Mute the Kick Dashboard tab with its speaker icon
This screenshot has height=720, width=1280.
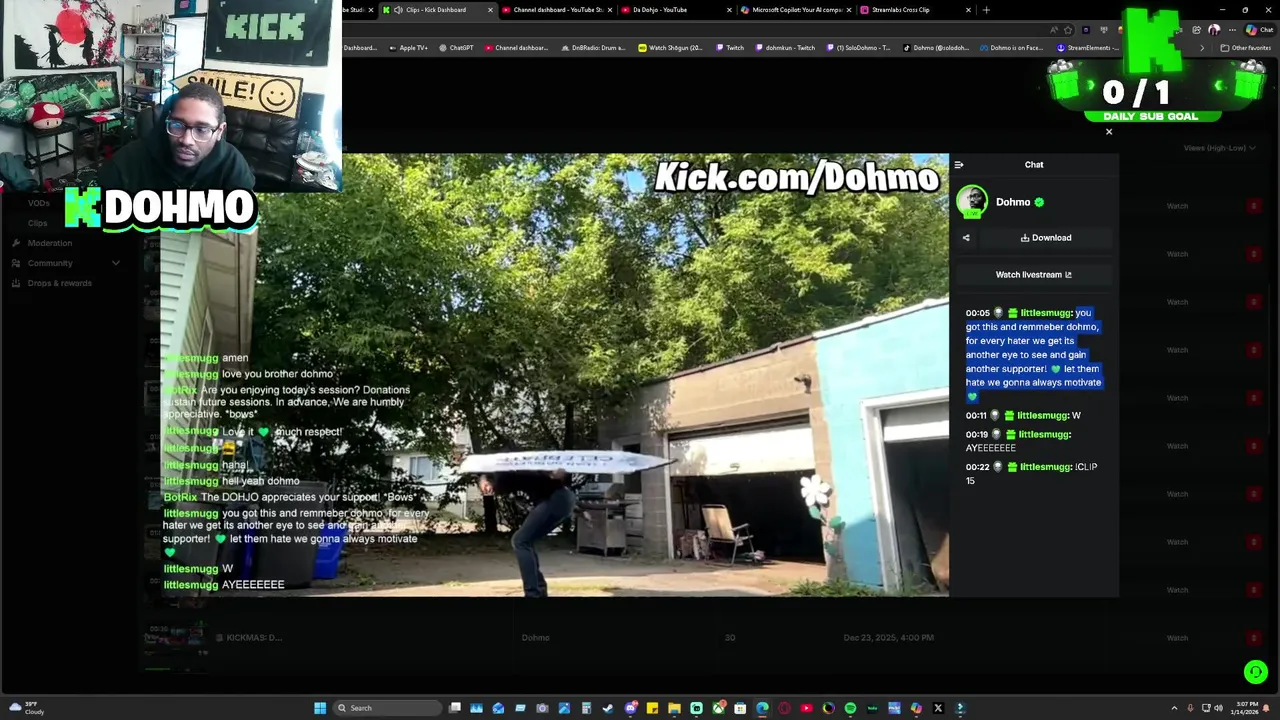pos(398,10)
